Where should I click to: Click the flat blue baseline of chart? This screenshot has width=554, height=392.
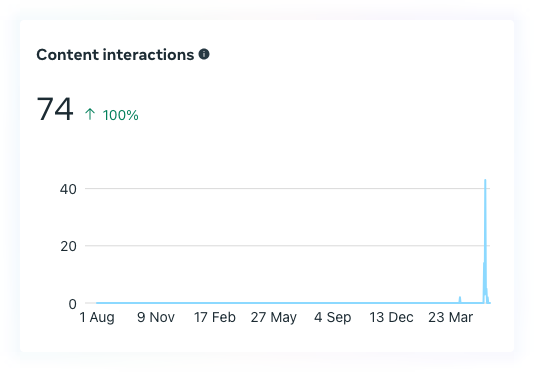[x=276, y=303]
